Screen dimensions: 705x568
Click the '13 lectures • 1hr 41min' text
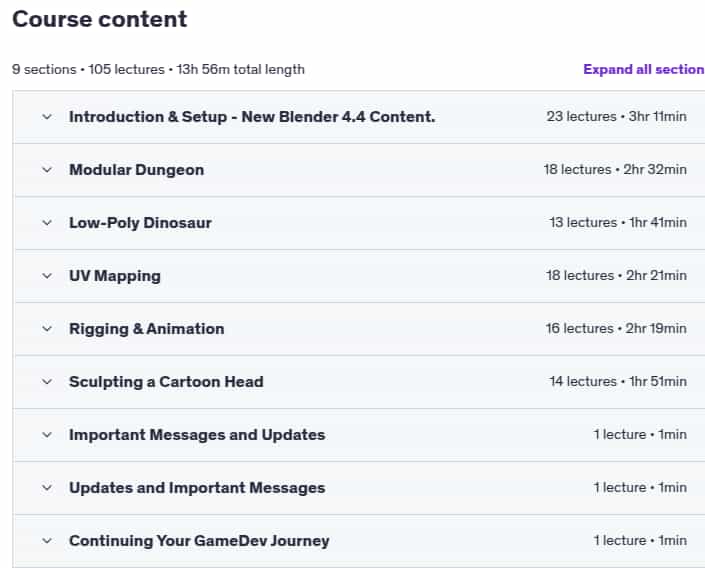coord(618,223)
